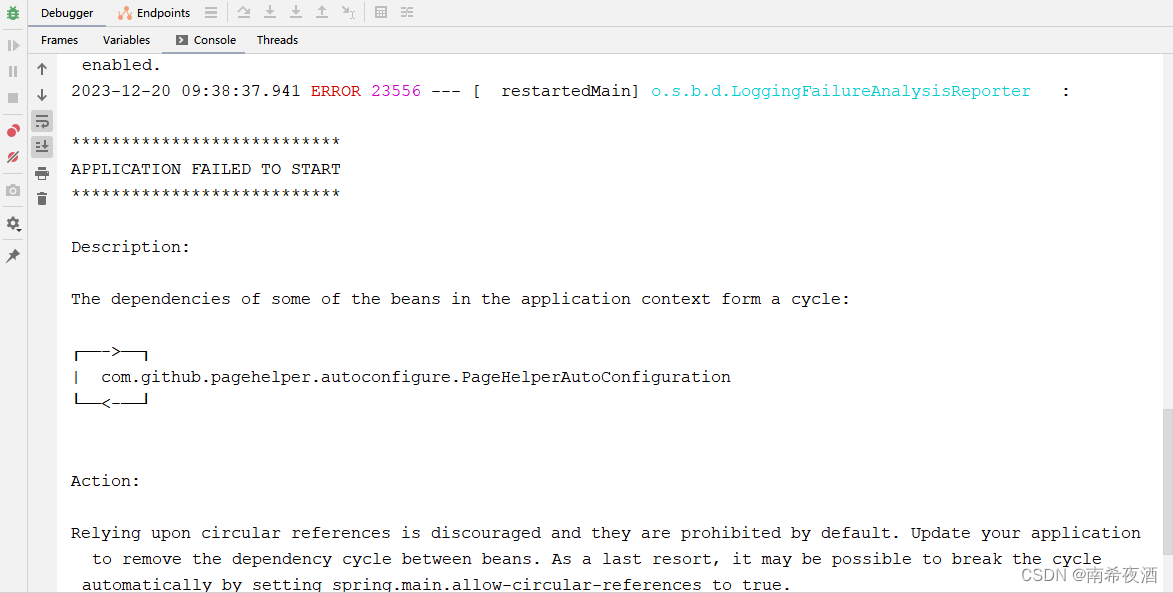Screen dimensions: 1173x593
Task: Open the Evaluate Expression calculator icon
Action: [381, 11]
